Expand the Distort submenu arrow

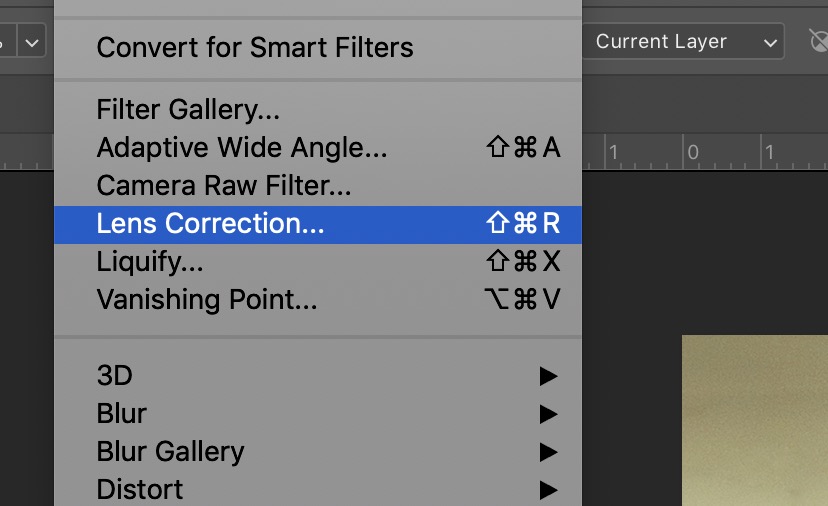[x=548, y=490]
